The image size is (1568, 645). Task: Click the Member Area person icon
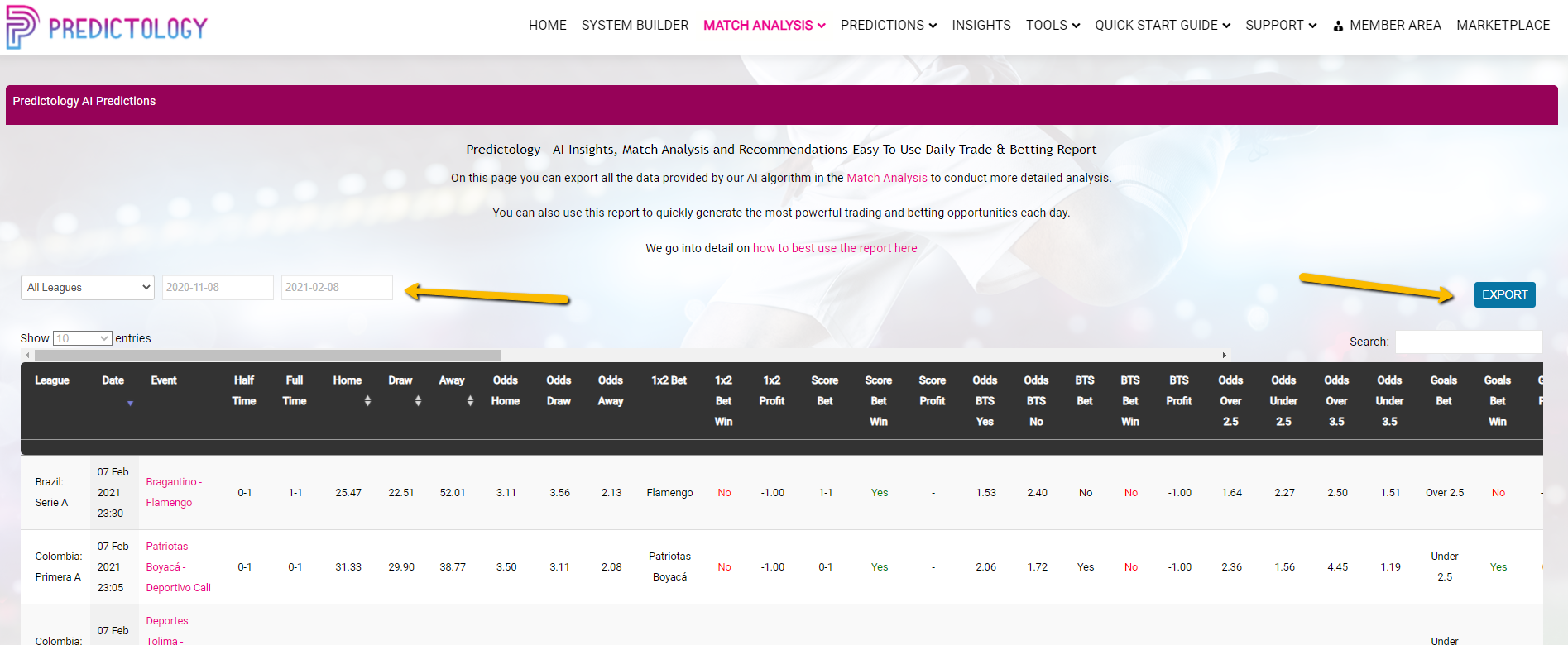(1338, 26)
